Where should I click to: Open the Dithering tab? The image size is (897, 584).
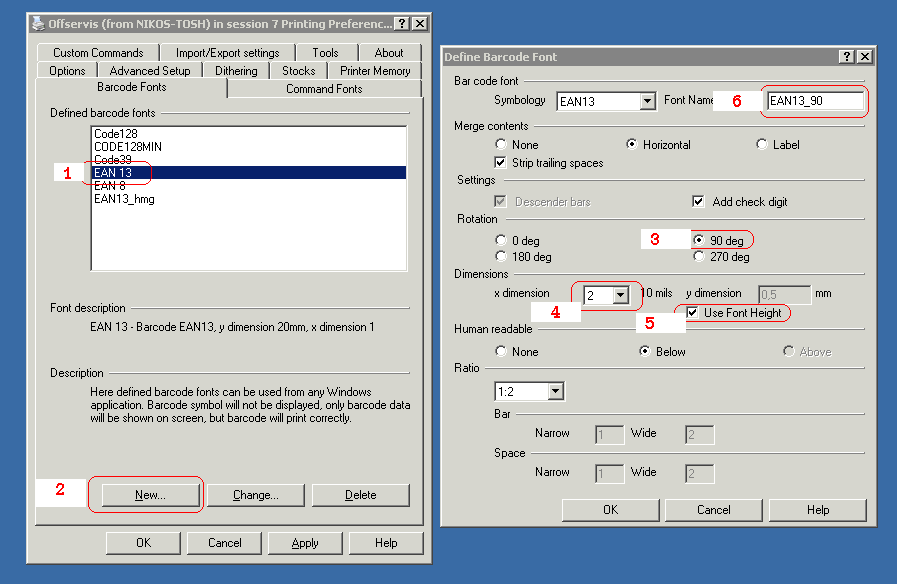(x=236, y=71)
